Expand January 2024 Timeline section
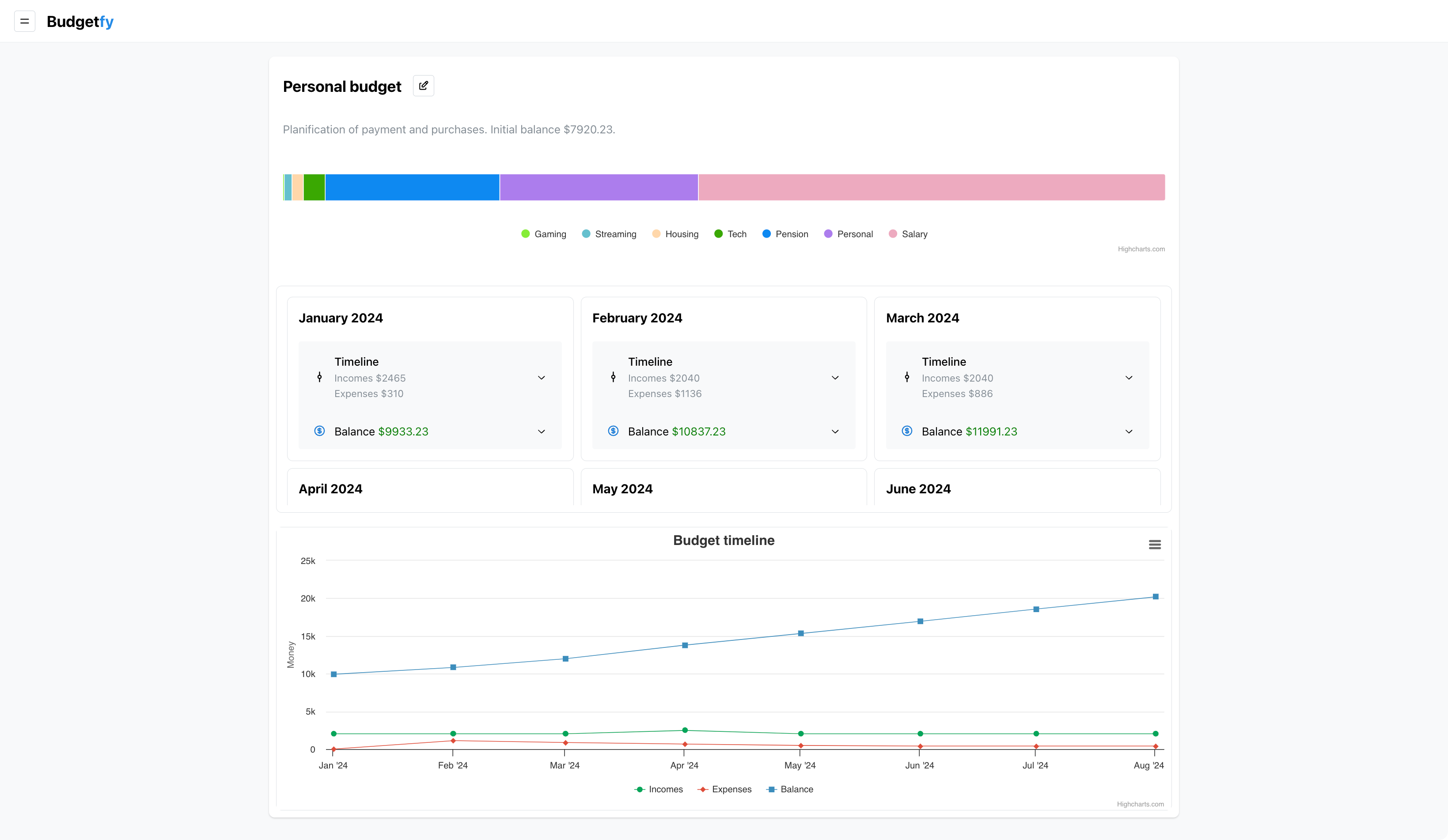1448x840 pixels. tap(541, 378)
